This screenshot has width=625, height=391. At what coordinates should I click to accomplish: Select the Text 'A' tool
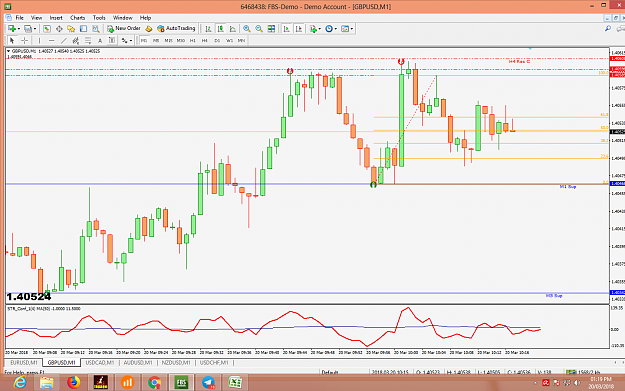coord(100,40)
